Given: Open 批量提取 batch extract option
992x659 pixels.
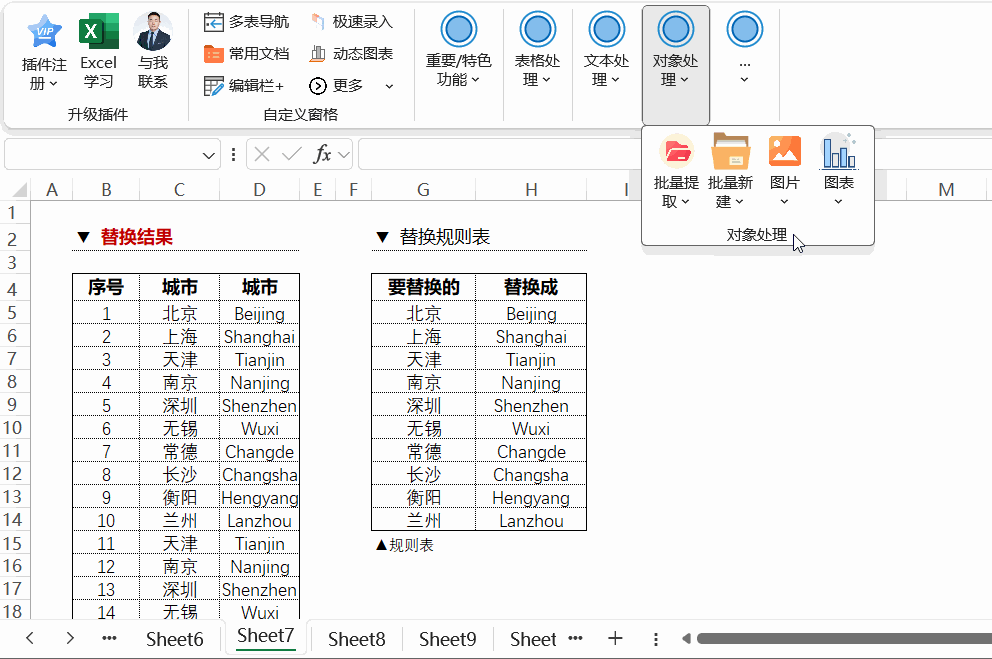Looking at the screenshot, I should click(x=676, y=171).
